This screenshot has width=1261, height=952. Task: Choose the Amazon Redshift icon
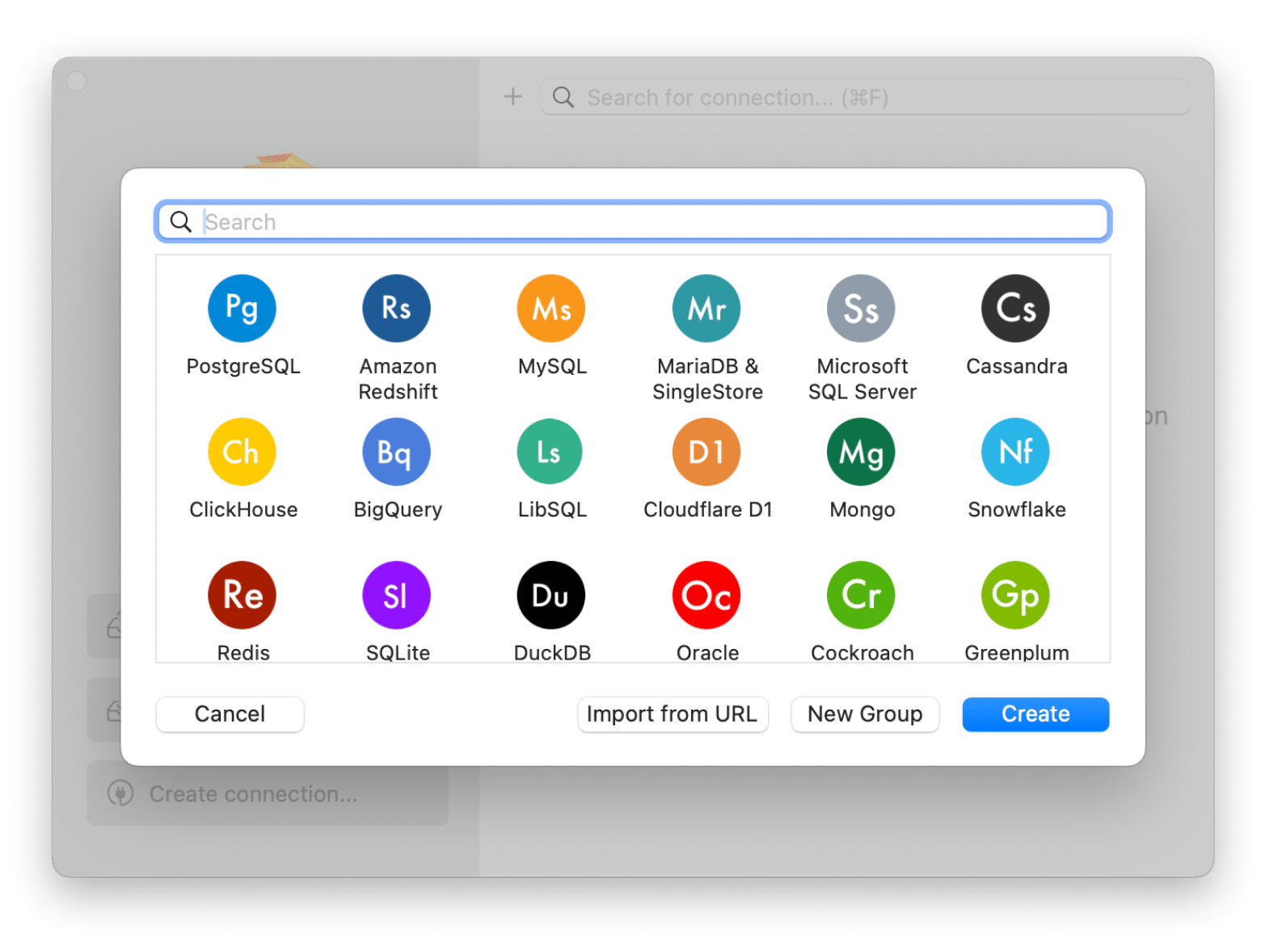(396, 309)
